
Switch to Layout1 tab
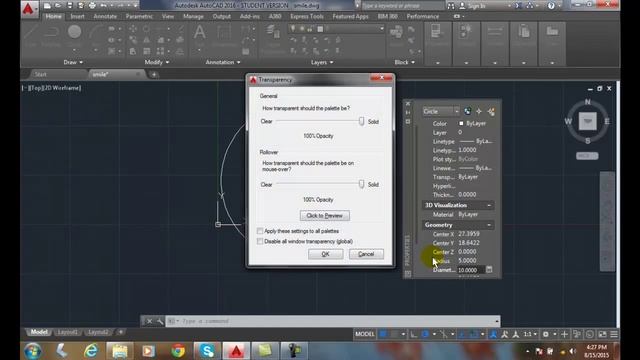(x=67, y=332)
